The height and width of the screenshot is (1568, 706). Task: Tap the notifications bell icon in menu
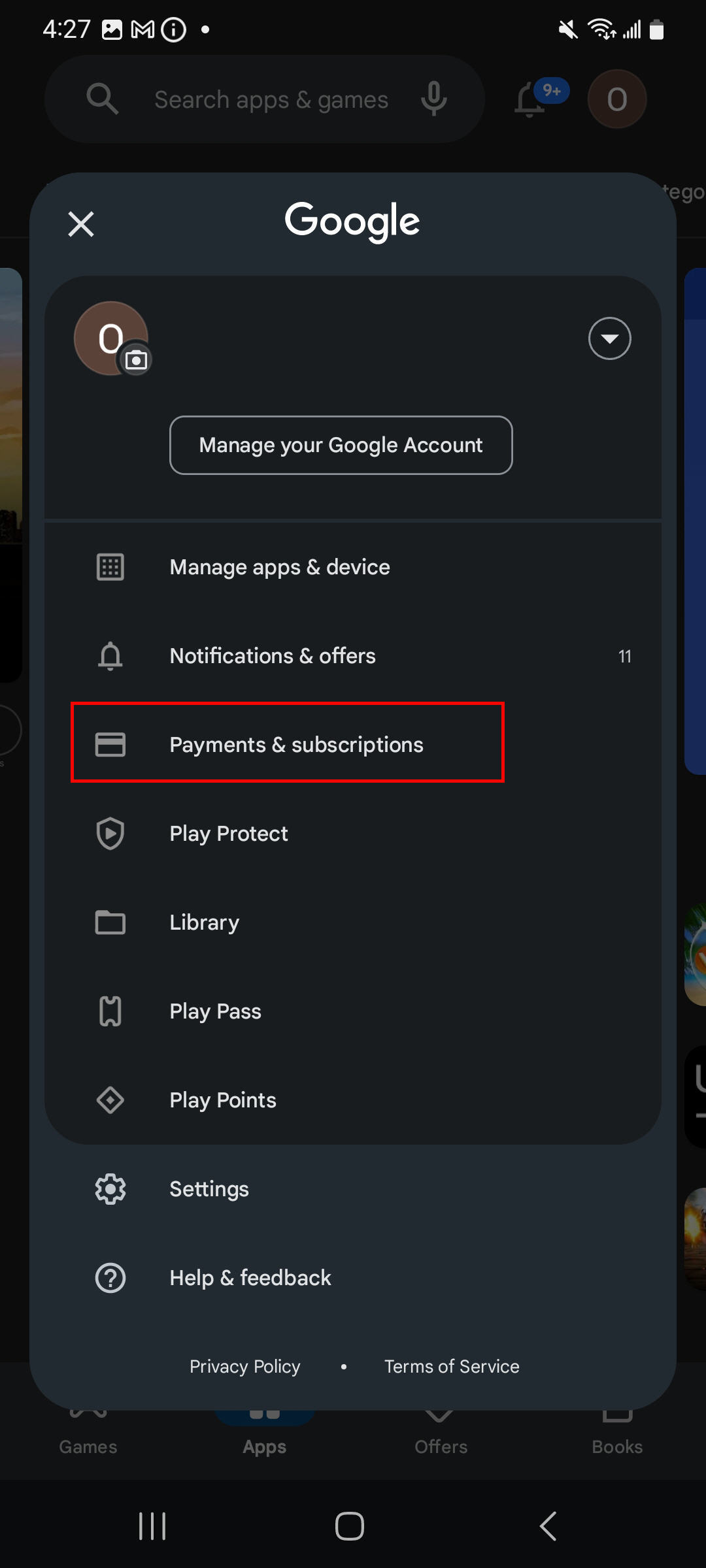tap(110, 656)
